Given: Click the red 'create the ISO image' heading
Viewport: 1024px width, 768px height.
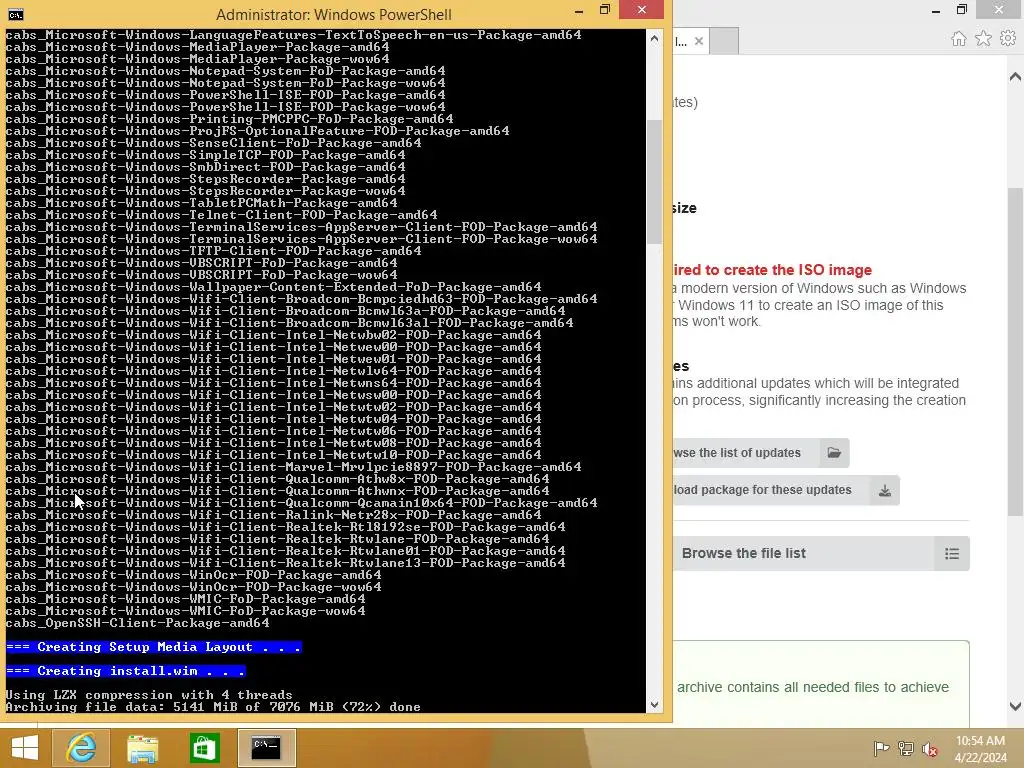Looking at the screenshot, I should click(773, 270).
